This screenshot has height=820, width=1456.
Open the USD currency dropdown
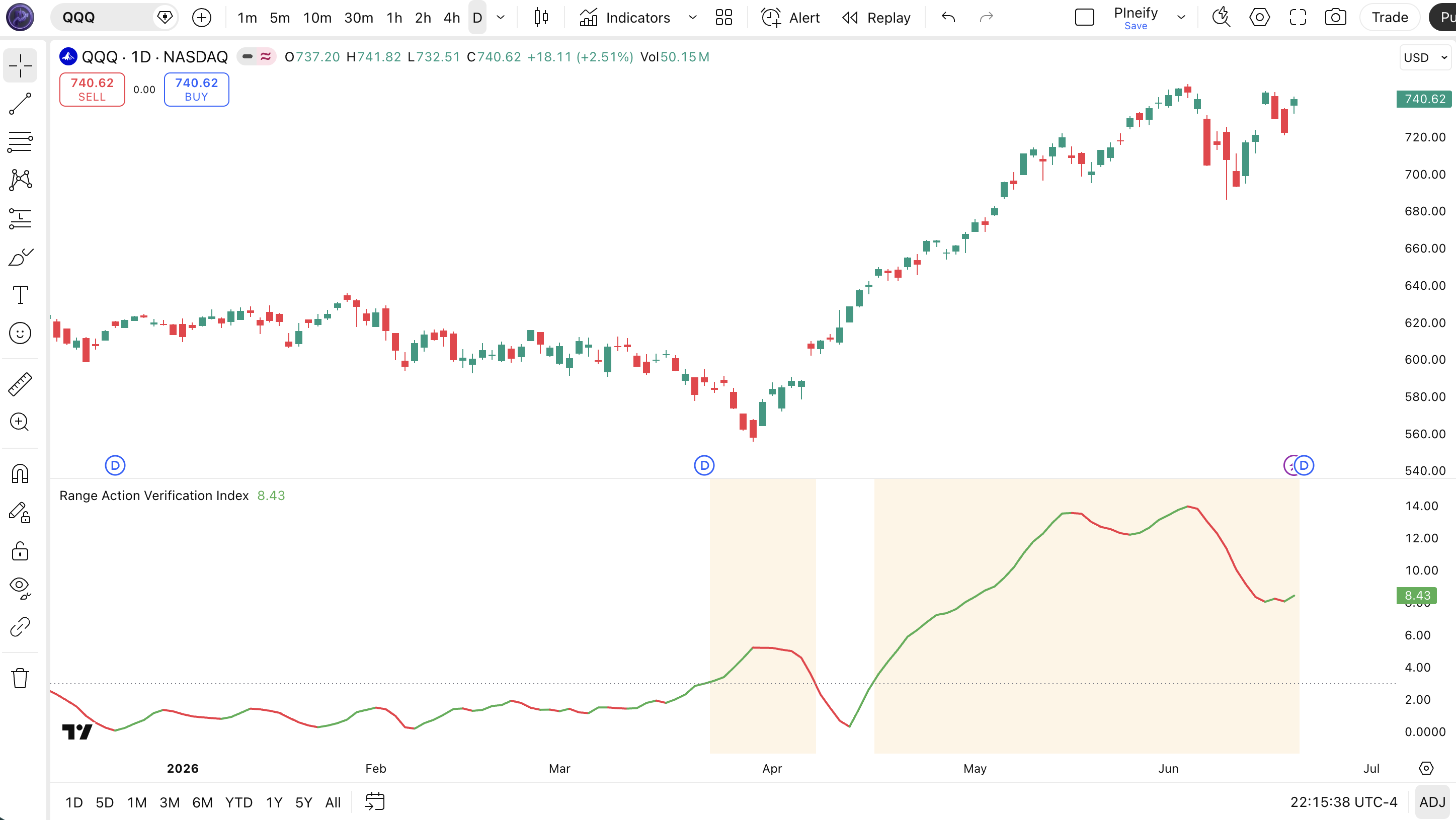(x=1425, y=58)
